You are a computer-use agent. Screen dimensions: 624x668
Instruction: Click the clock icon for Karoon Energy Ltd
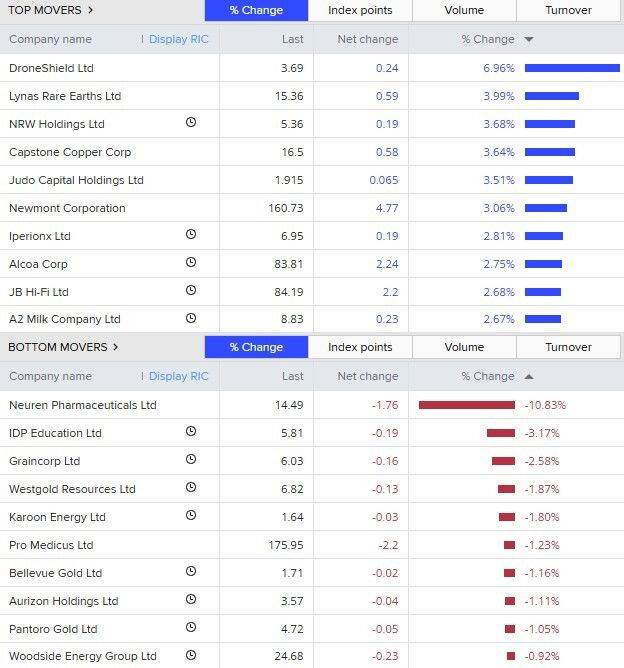[191, 516]
